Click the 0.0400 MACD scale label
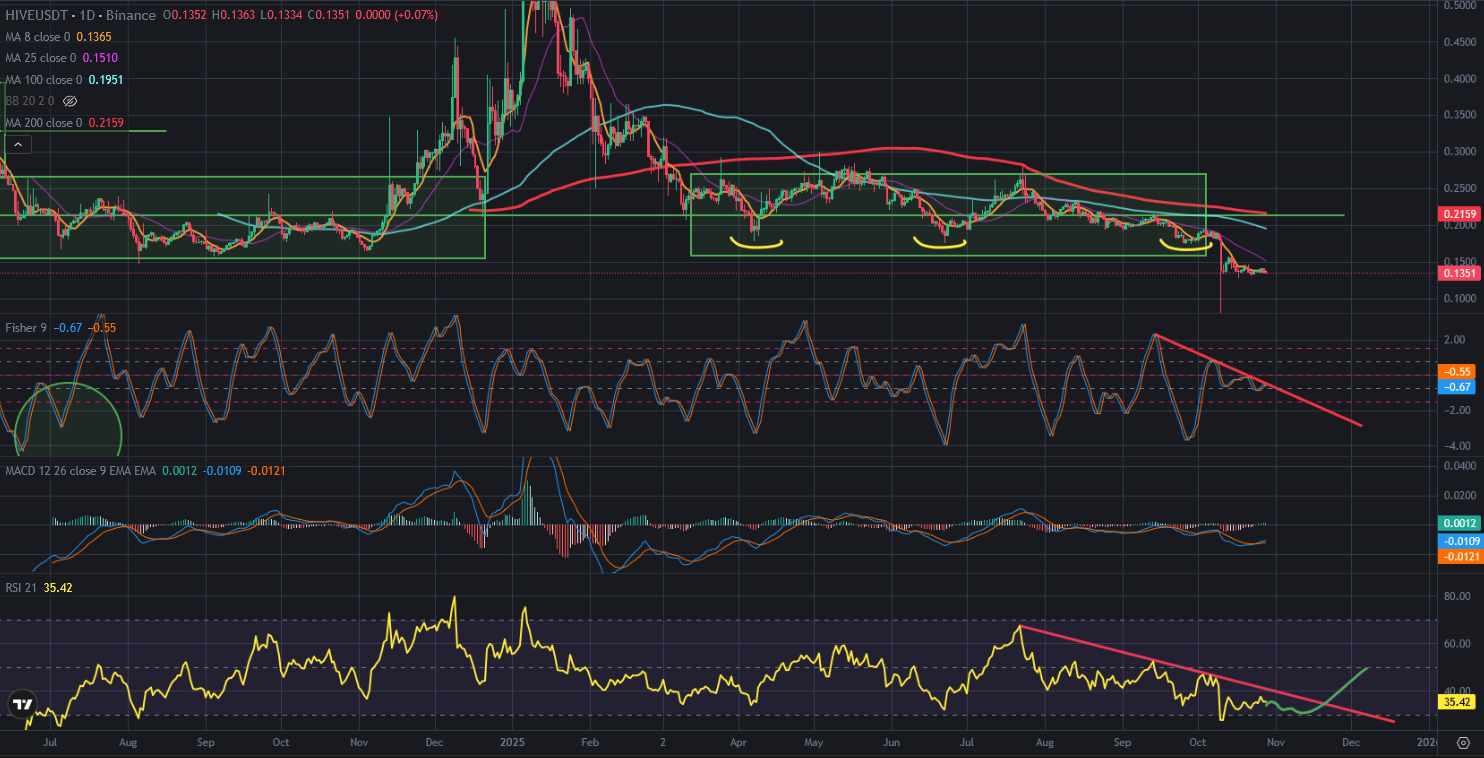1484x758 pixels. [x=1460, y=466]
